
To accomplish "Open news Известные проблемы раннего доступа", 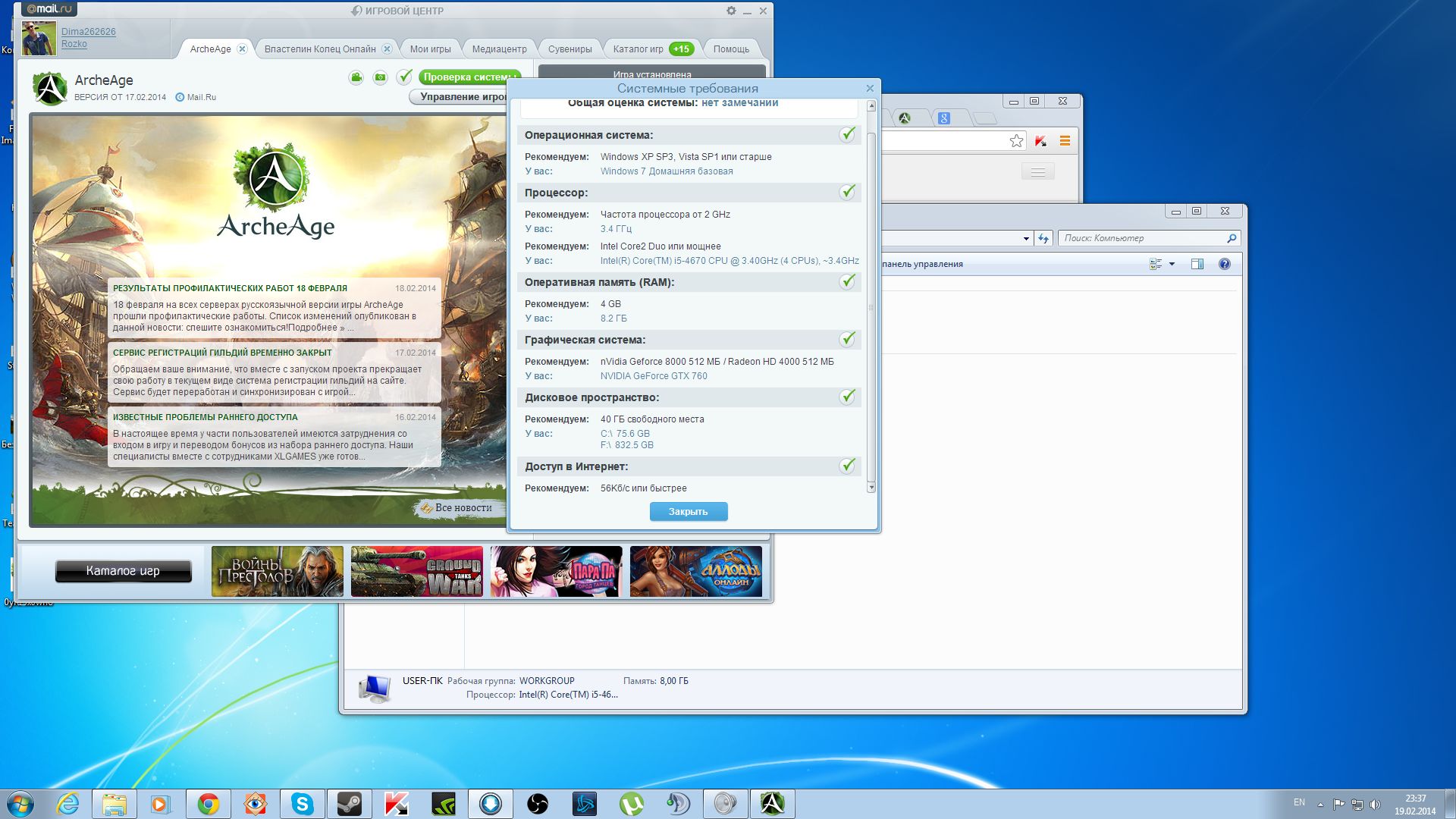I will pyautogui.click(x=275, y=437).
